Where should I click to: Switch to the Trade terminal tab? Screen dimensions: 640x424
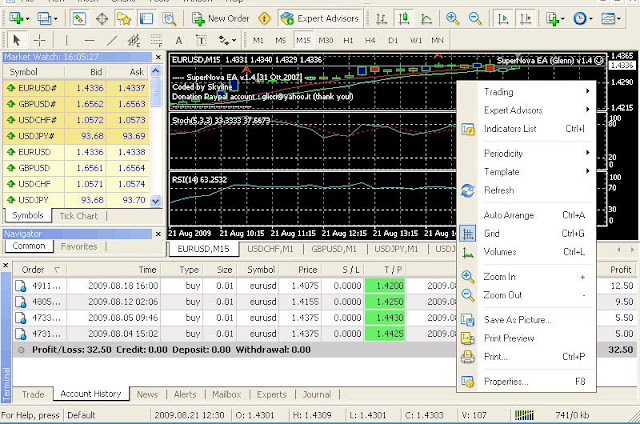point(33,395)
